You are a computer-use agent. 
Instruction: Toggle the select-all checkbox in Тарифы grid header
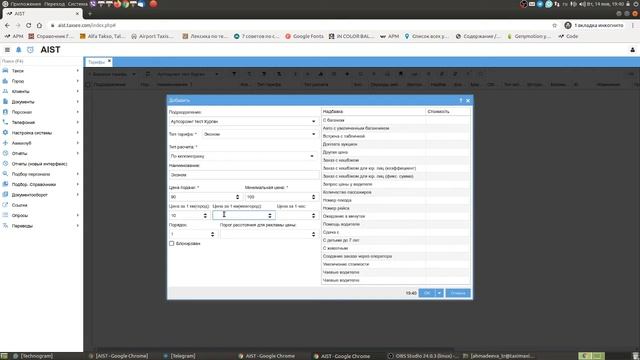(x=88, y=84)
